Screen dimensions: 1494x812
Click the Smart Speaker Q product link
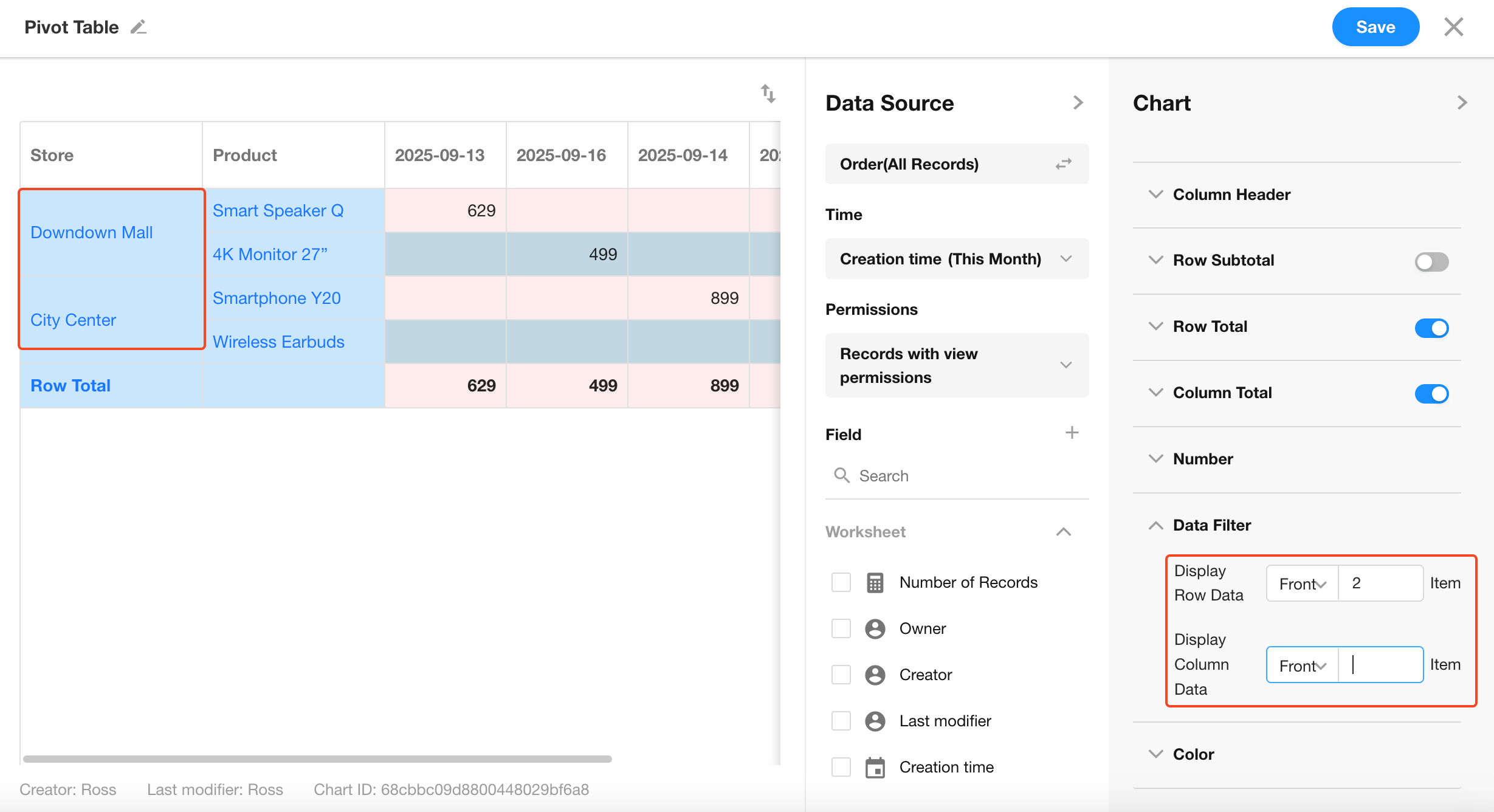point(278,210)
